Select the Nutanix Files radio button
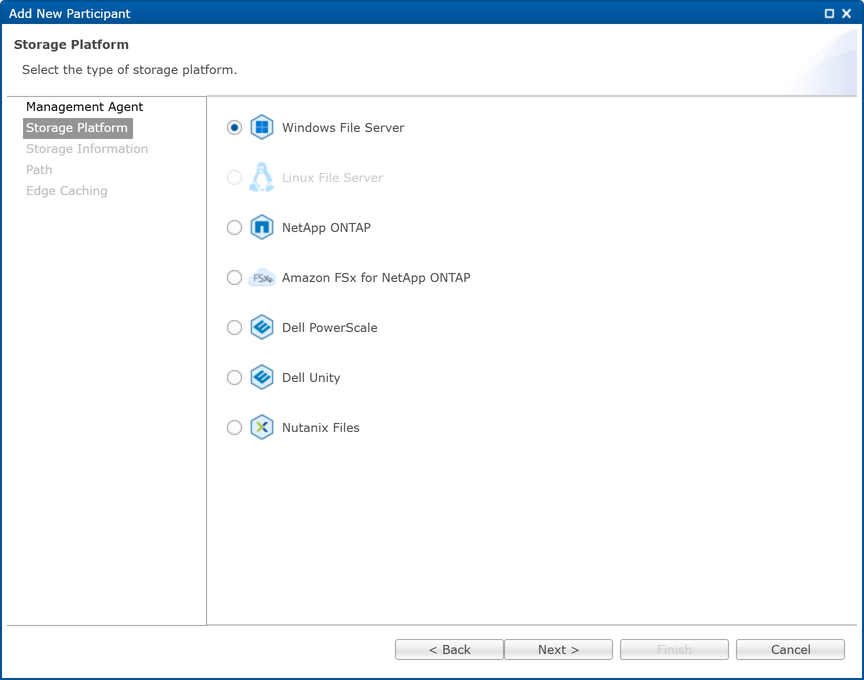Screen dimensions: 864x680 coord(234,428)
